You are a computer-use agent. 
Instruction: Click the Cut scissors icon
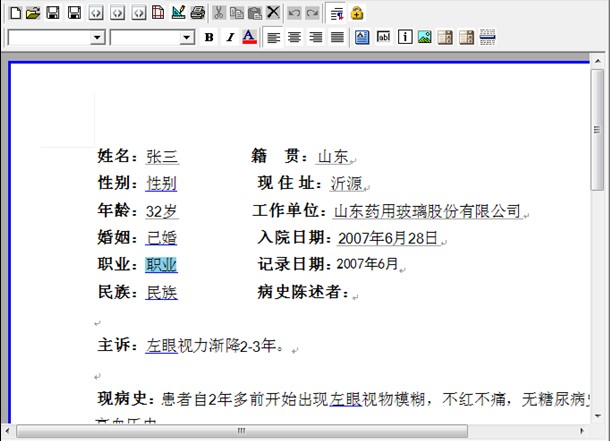pos(219,13)
